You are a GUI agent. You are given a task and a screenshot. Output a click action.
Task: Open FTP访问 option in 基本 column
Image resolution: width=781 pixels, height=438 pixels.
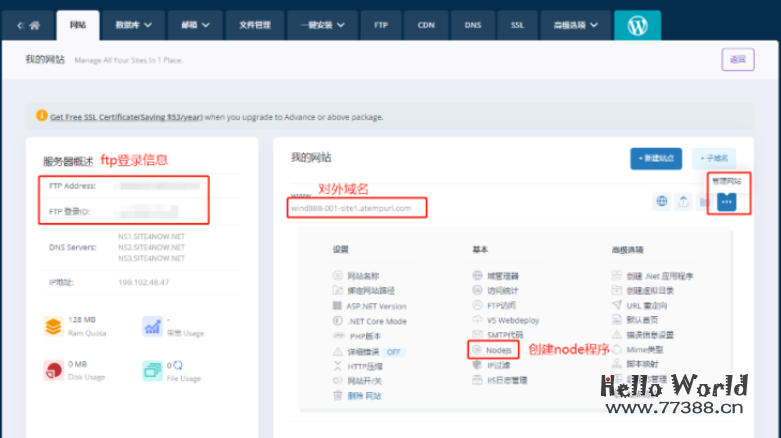(x=501, y=305)
